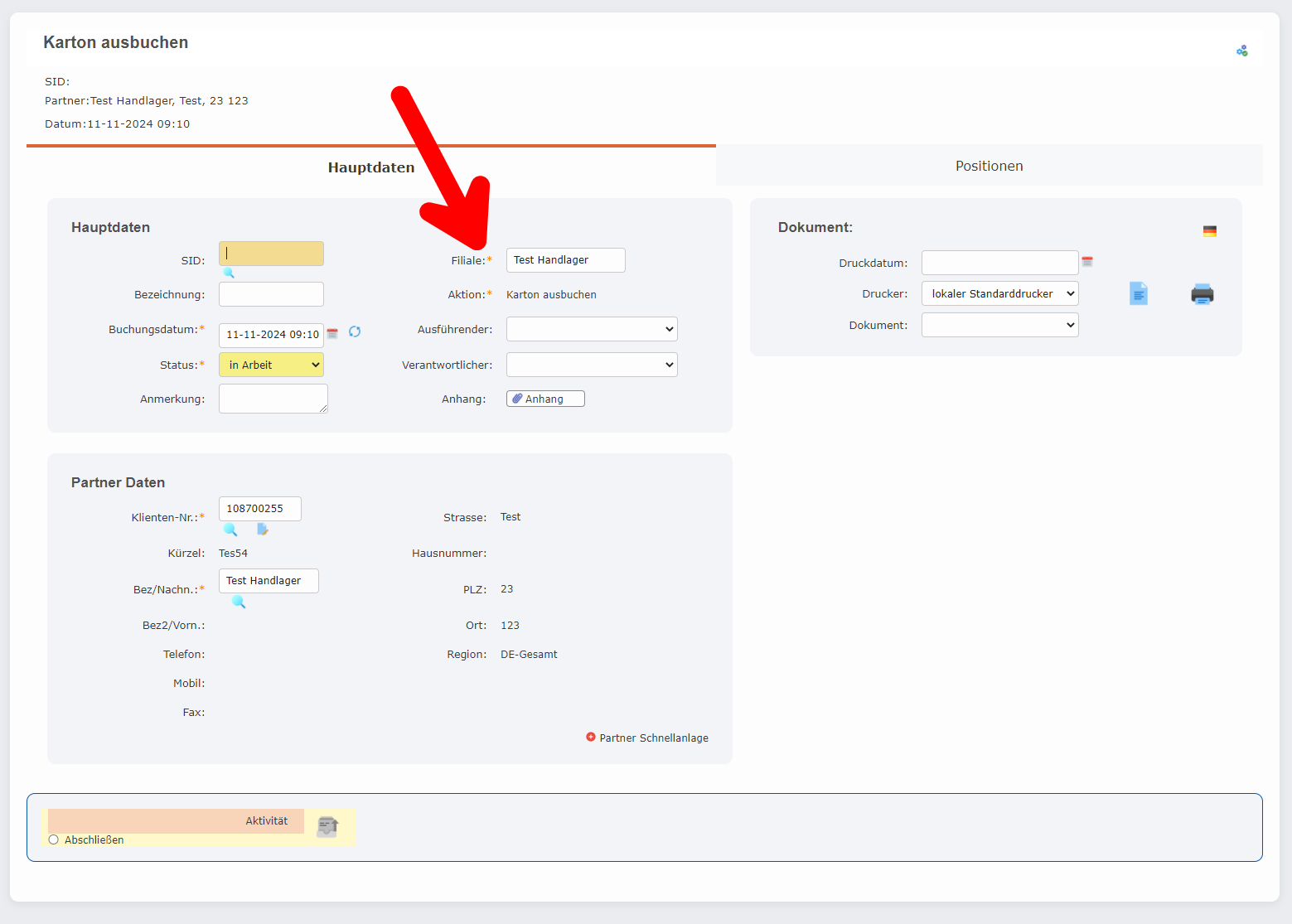Open the Drucker dropdown list
1292x924 pixels.
(x=999, y=293)
